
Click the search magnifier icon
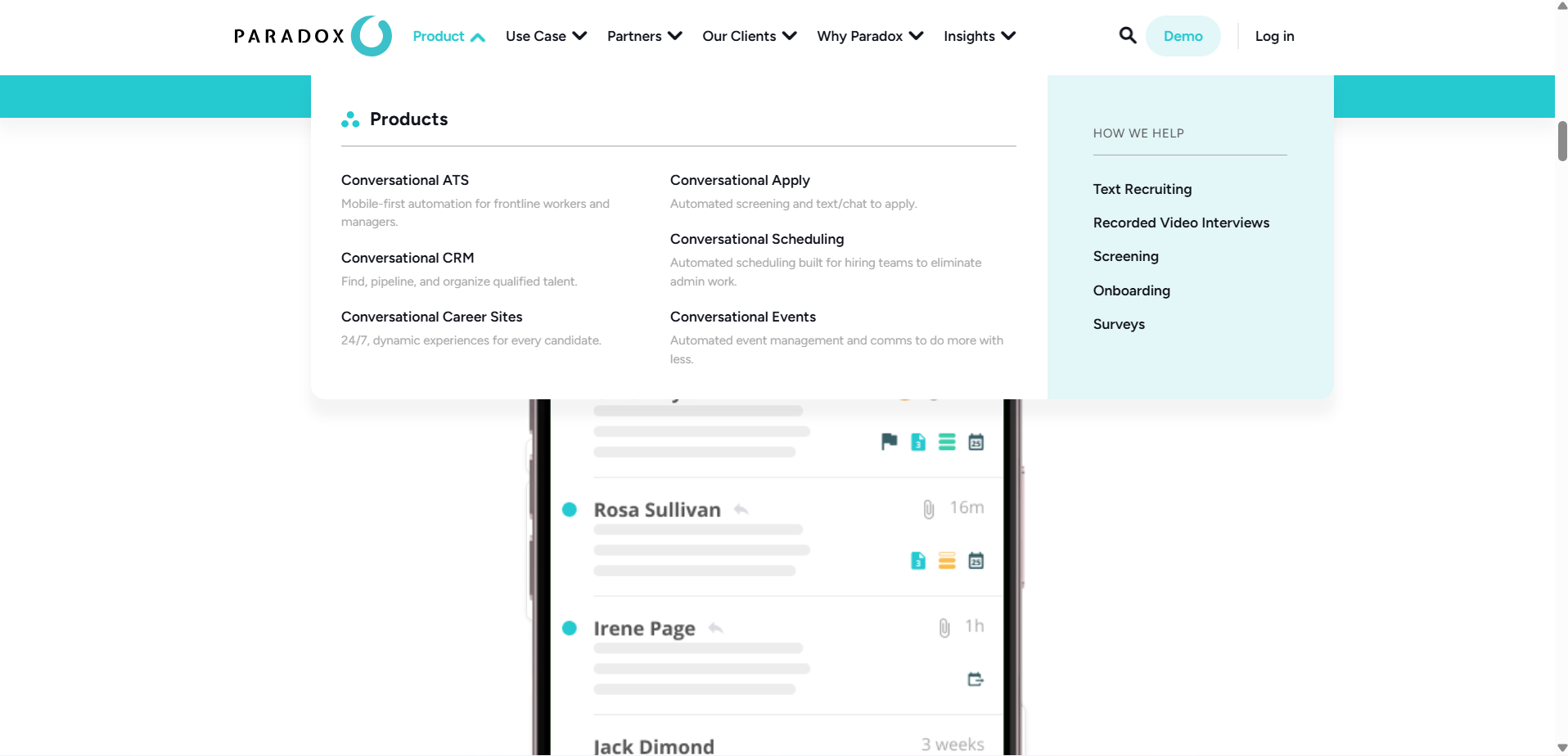tap(1127, 35)
